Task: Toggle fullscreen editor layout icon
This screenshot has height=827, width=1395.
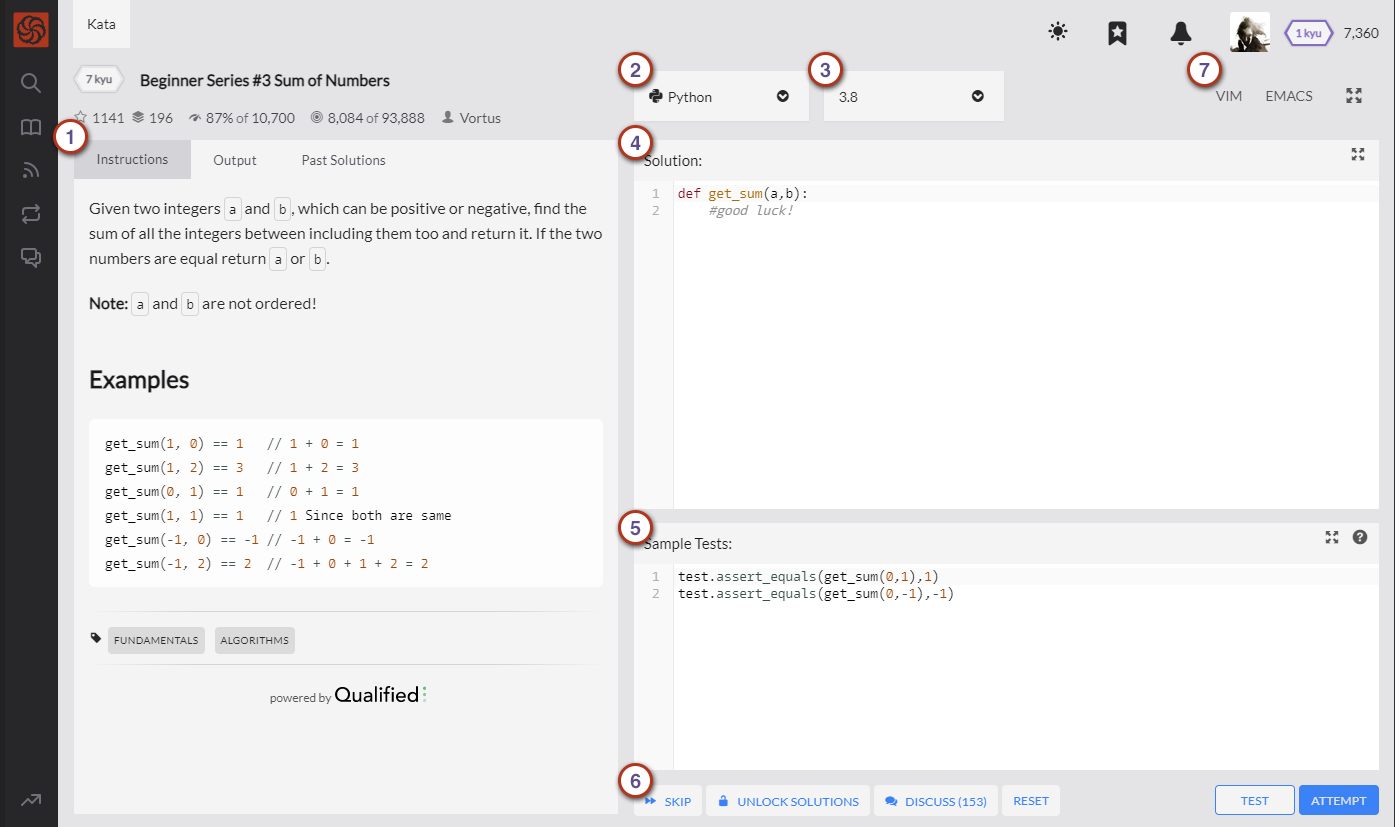Action: click(x=1354, y=96)
